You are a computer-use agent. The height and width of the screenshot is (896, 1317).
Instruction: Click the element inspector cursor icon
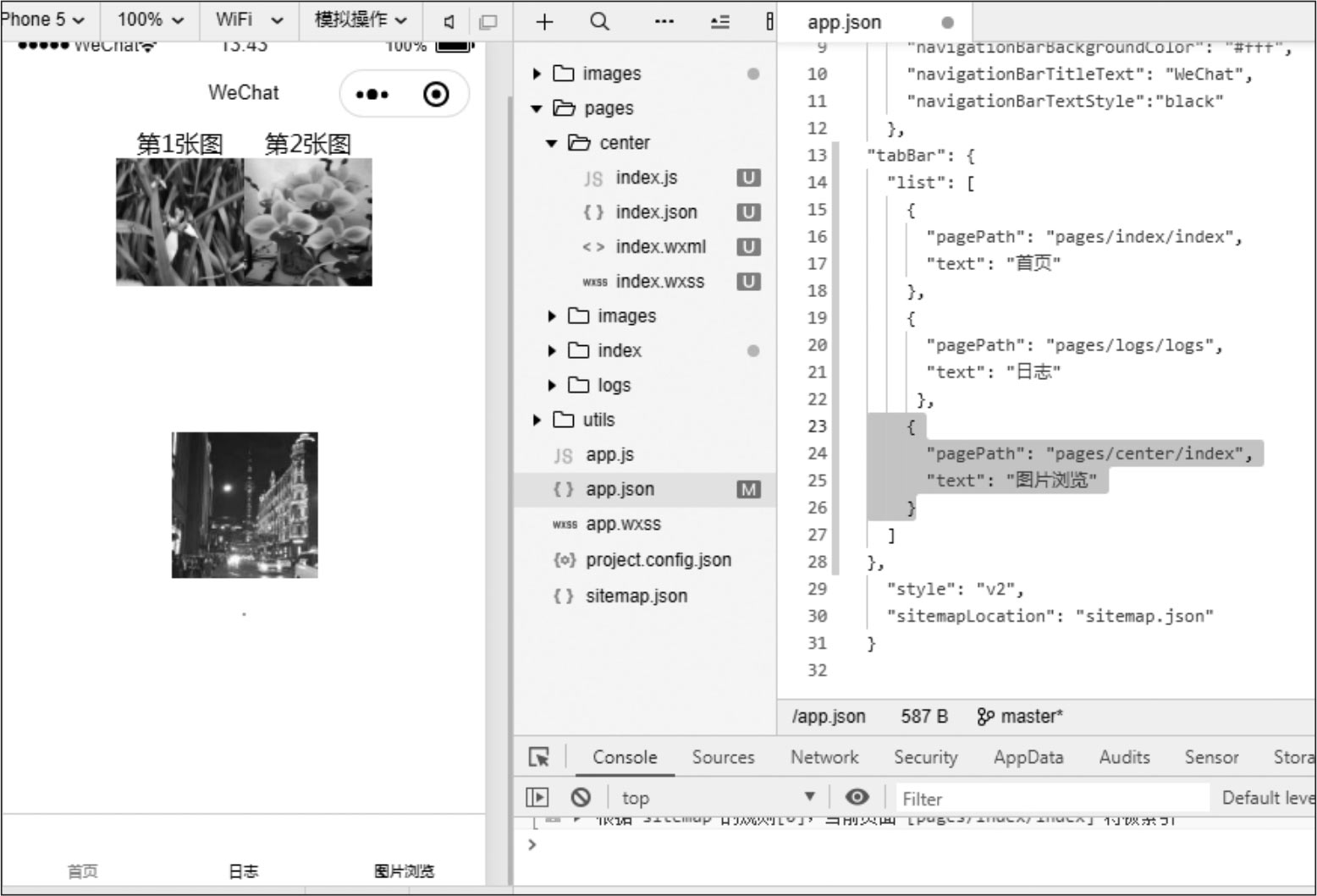539,757
